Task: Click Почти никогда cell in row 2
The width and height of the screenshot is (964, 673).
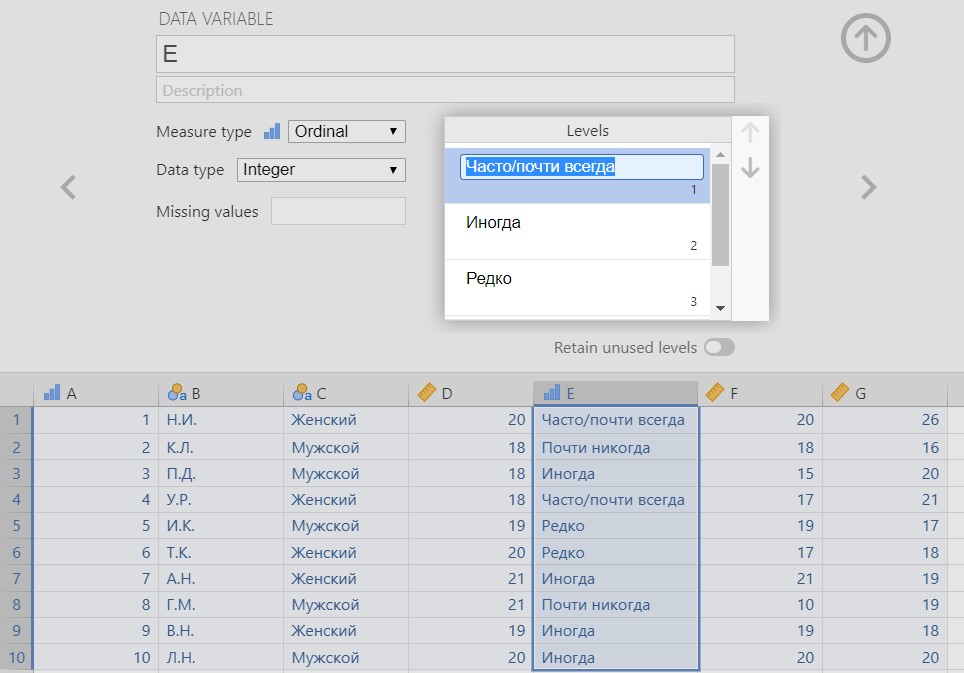Action: pos(616,447)
